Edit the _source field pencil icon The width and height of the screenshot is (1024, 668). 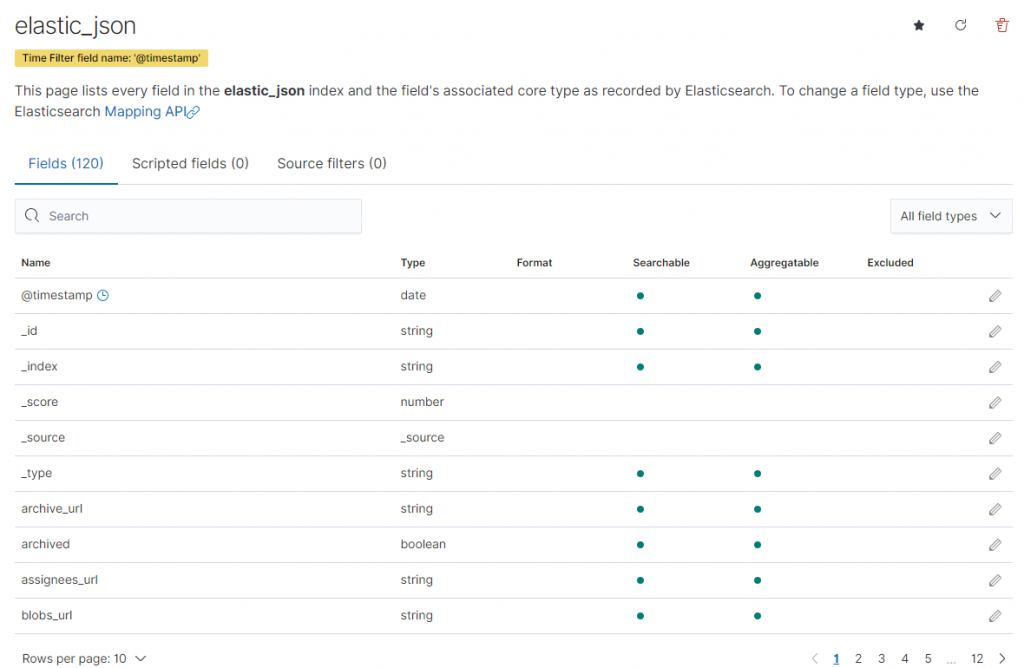995,438
